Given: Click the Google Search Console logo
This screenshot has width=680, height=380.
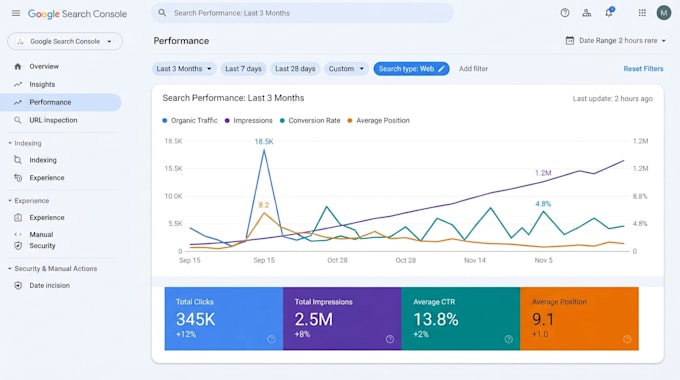Looking at the screenshot, I should pyautogui.click(x=78, y=14).
